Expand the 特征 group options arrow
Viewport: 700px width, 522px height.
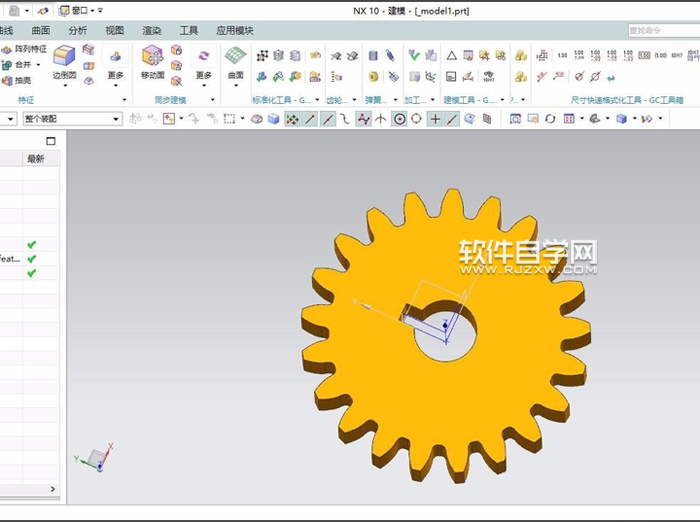click(124, 100)
